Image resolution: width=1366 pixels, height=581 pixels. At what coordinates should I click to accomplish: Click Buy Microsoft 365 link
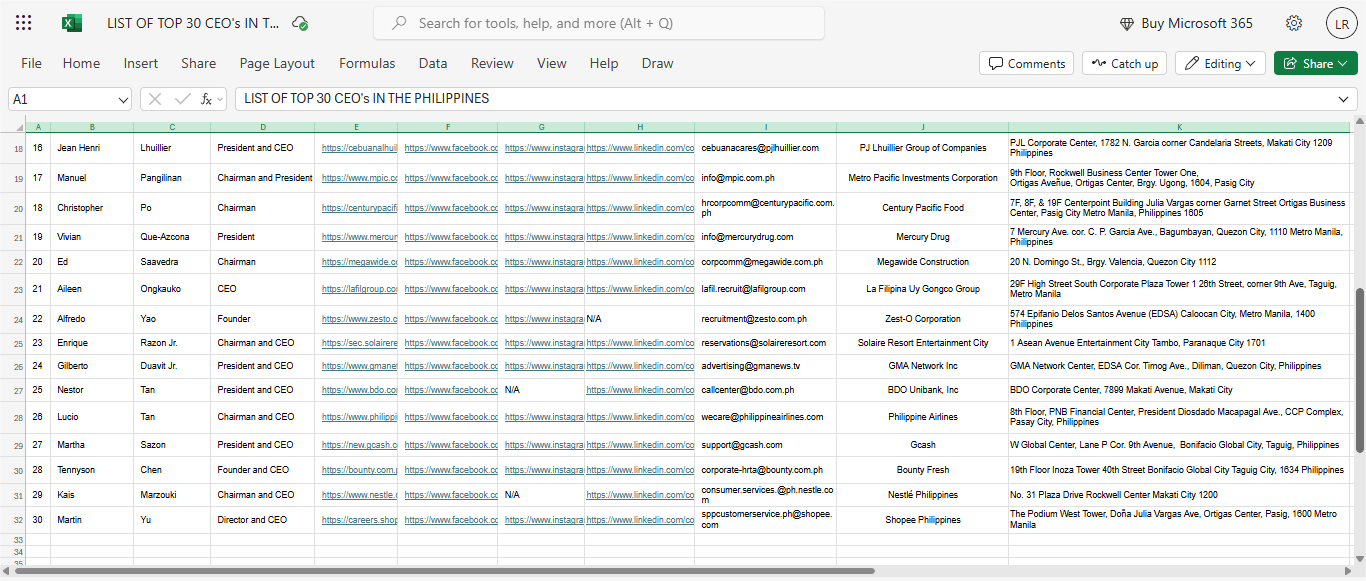click(1186, 23)
